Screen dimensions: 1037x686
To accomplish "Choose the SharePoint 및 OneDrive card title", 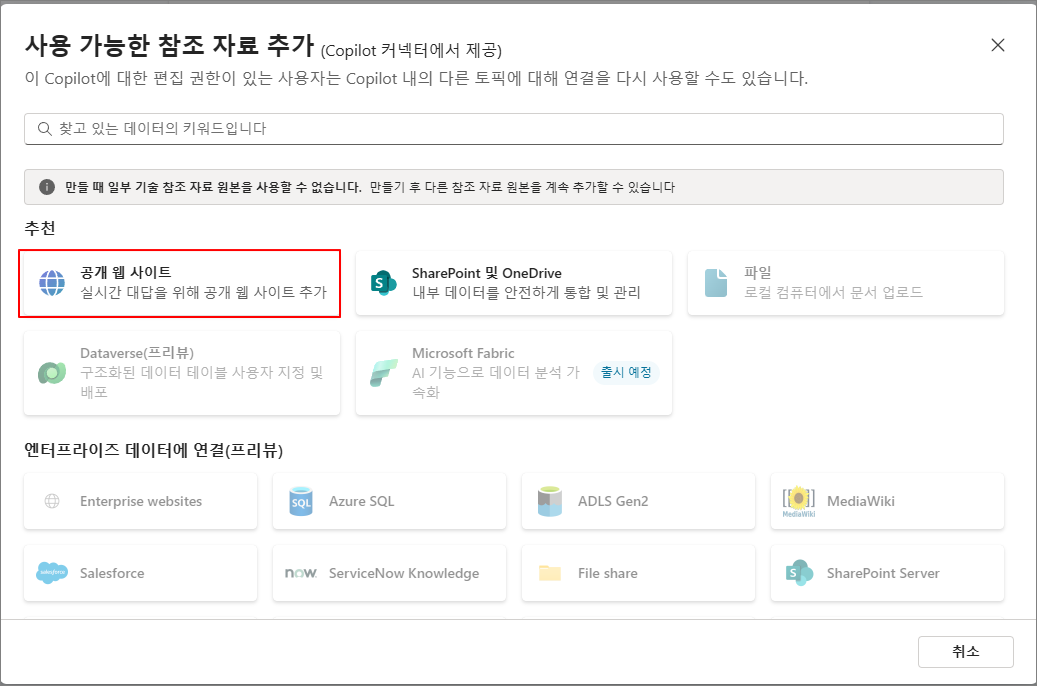I will (x=487, y=273).
